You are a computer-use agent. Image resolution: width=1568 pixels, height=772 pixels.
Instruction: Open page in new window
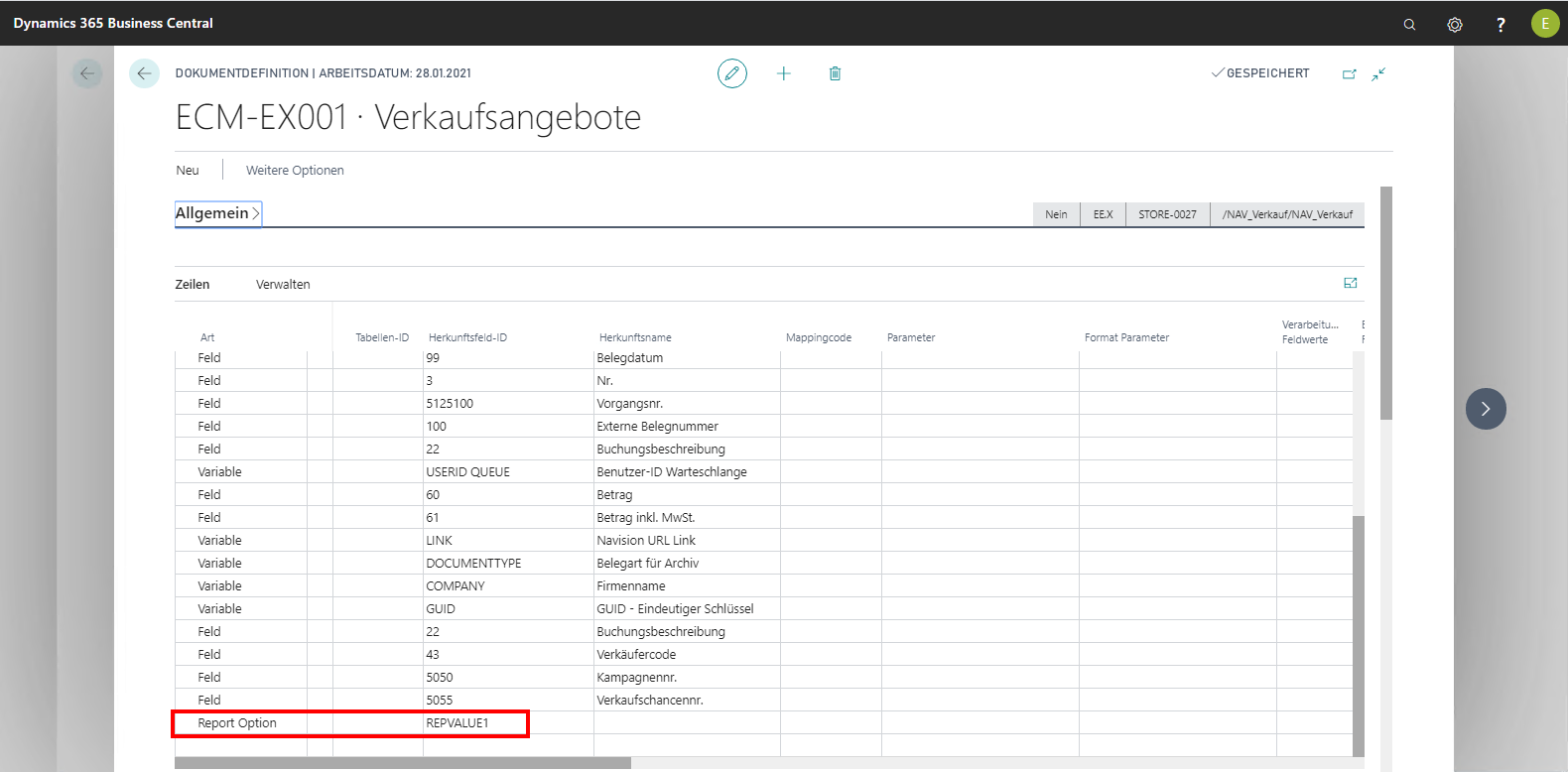(x=1350, y=73)
